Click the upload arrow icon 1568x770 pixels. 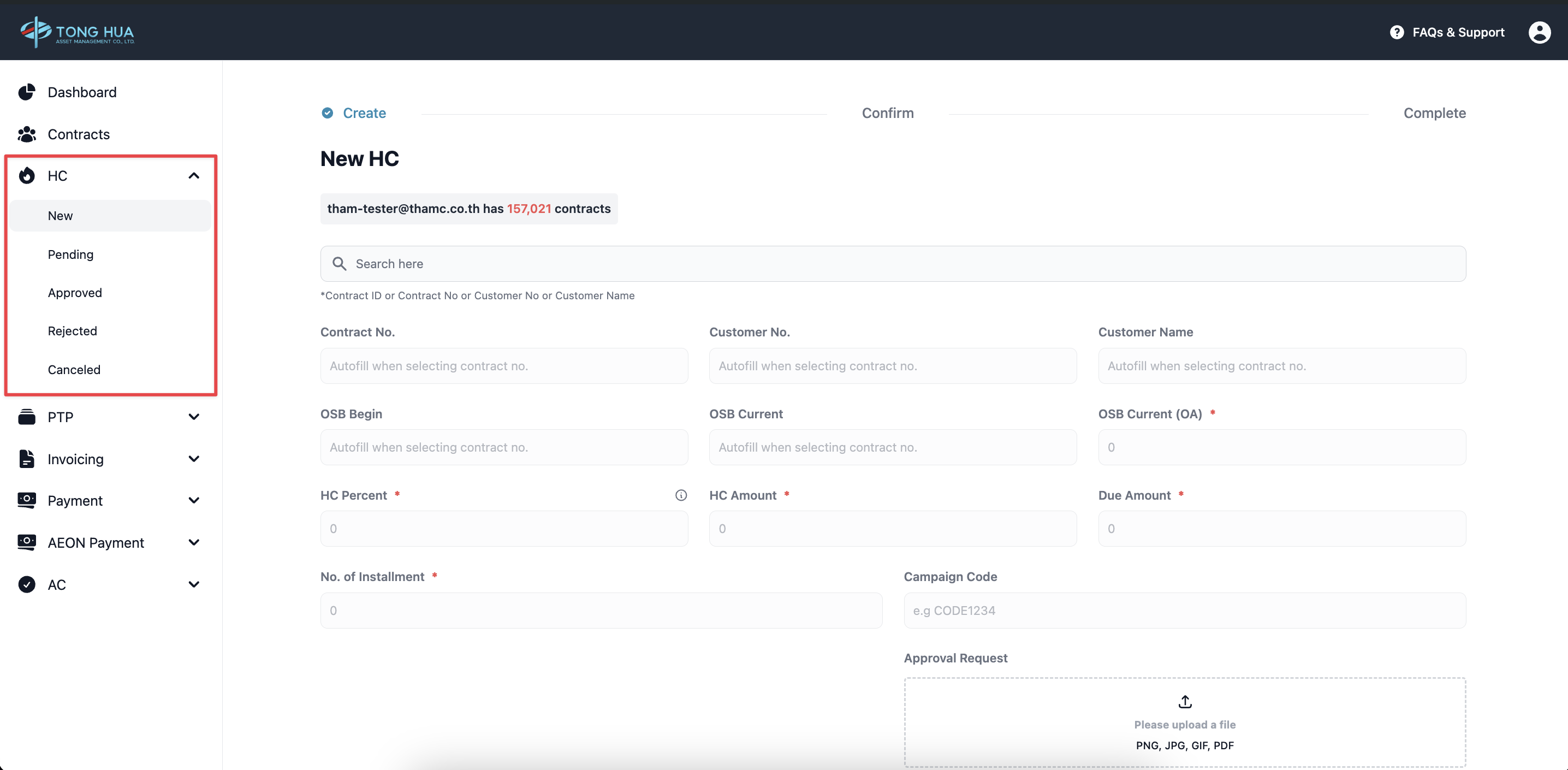pyautogui.click(x=1185, y=701)
